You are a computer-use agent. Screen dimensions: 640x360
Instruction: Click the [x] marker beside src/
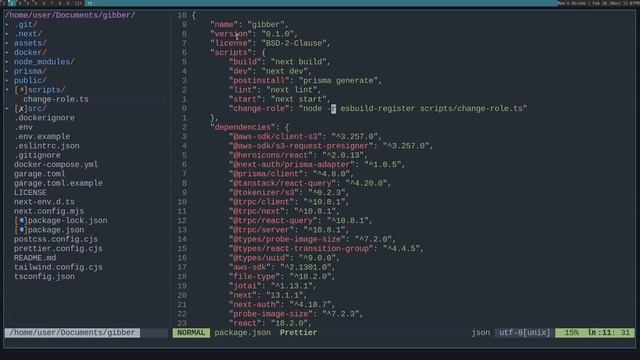click(x=21, y=109)
